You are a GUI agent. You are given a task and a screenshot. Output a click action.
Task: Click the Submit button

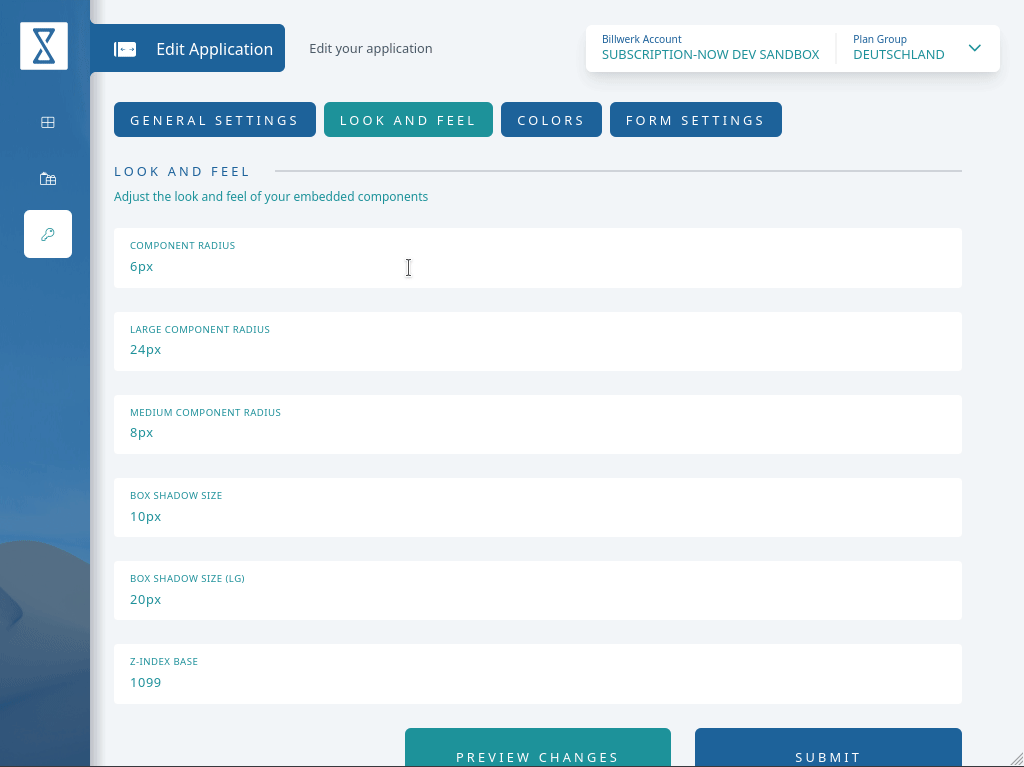click(x=828, y=747)
